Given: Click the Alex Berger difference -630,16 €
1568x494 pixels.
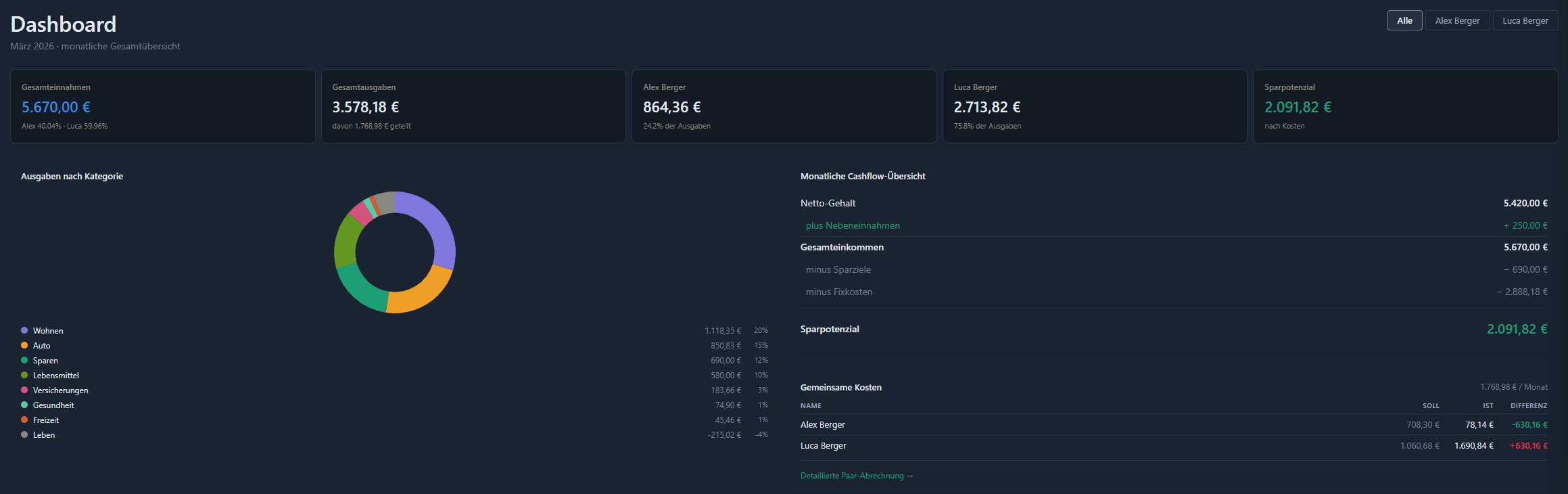Looking at the screenshot, I should click(1529, 425).
